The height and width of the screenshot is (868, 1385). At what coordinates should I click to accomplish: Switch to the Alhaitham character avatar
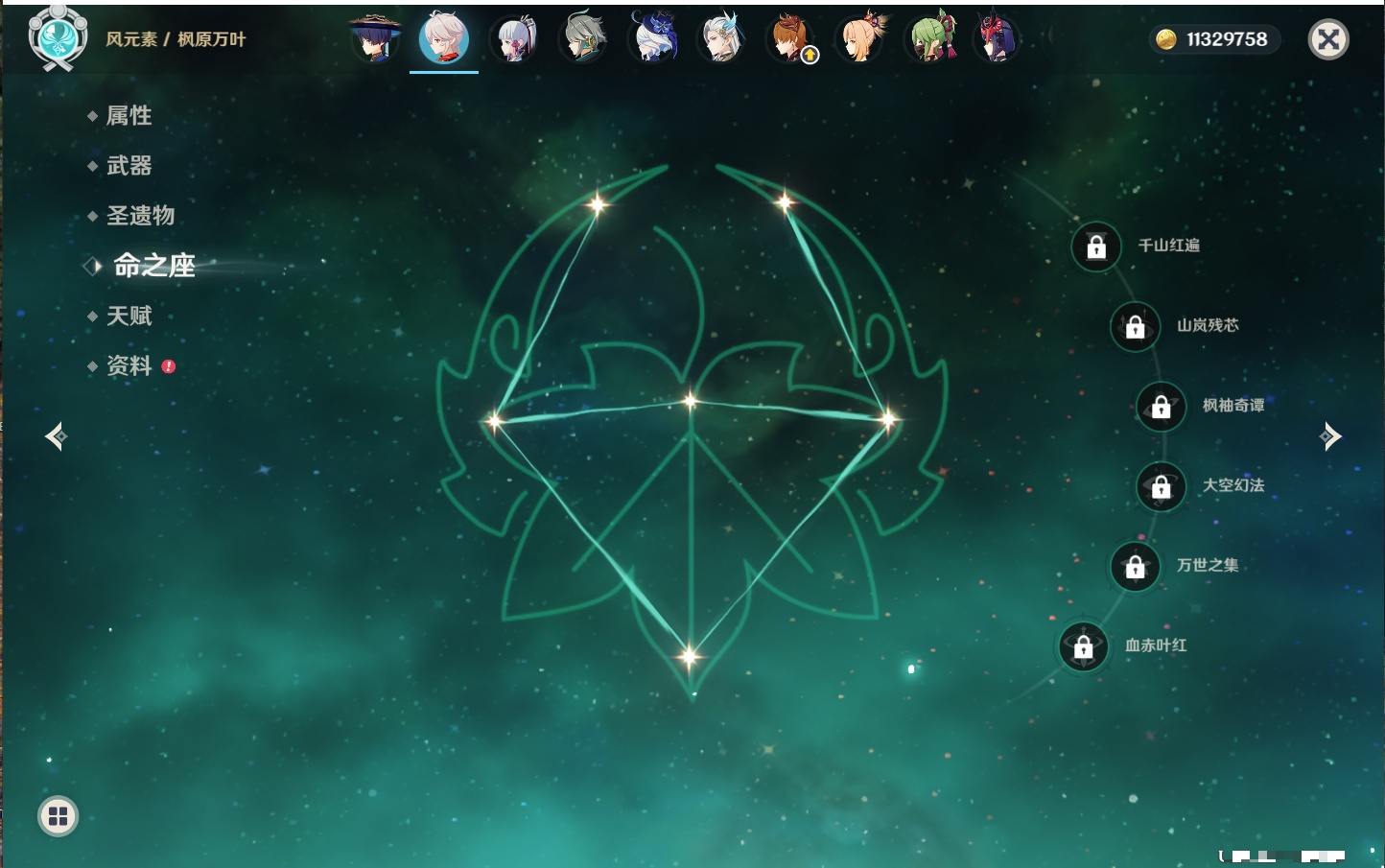click(x=582, y=38)
